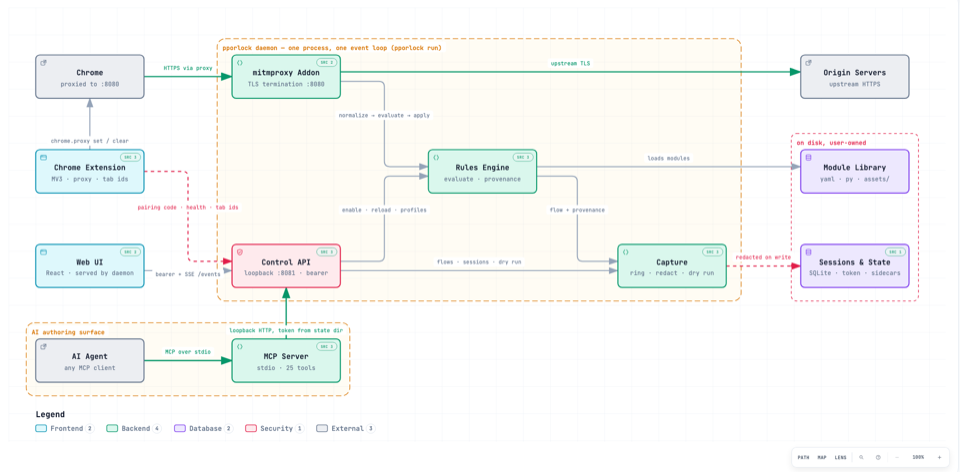Select the Module Library node title
Screen dimensions: 960x472
(855, 167)
